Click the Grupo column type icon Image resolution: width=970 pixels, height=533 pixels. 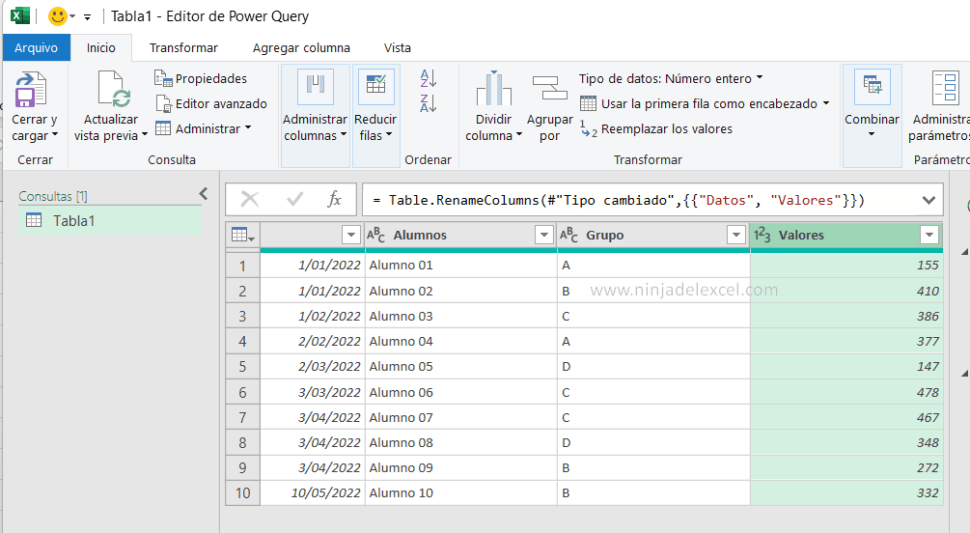[x=569, y=235]
